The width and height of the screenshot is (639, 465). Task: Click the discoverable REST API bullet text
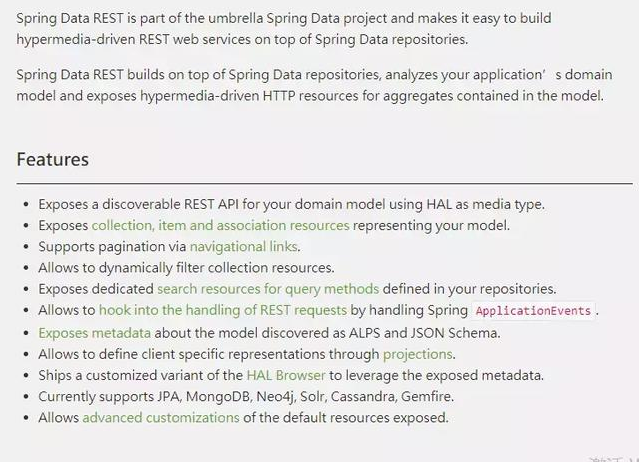pos(291,204)
